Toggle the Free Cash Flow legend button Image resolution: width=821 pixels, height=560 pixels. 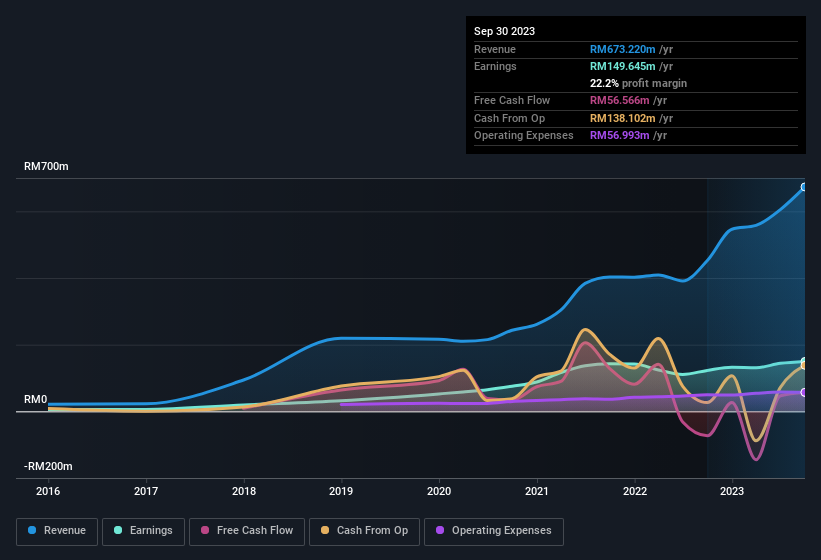click(x=247, y=531)
